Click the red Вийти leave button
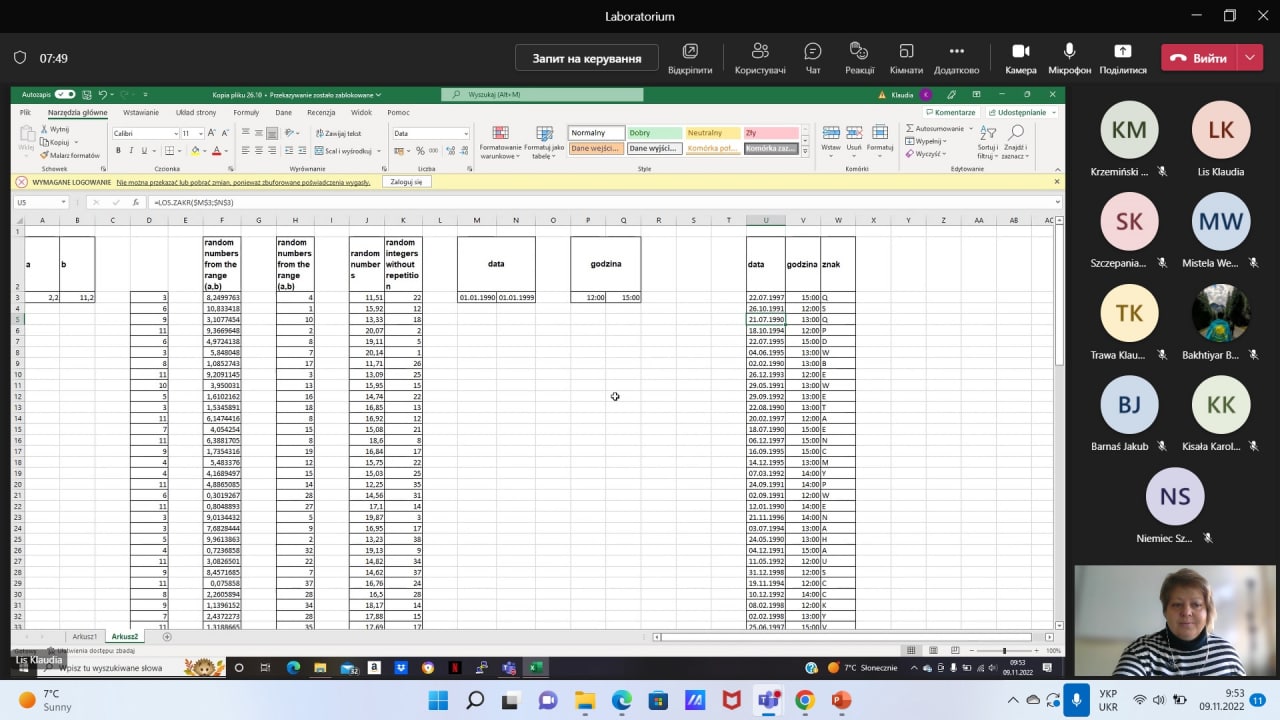1280x720 pixels. pos(1199,58)
